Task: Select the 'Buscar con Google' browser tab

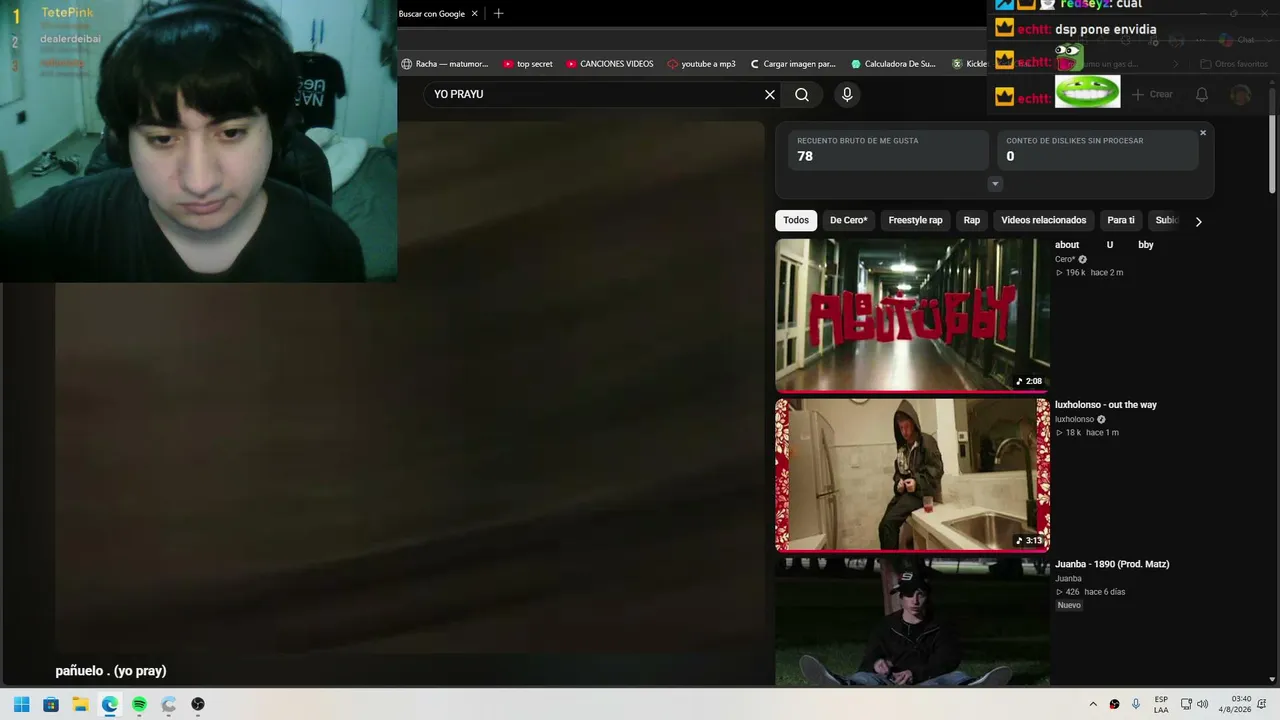Action: click(x=438, y=14)
